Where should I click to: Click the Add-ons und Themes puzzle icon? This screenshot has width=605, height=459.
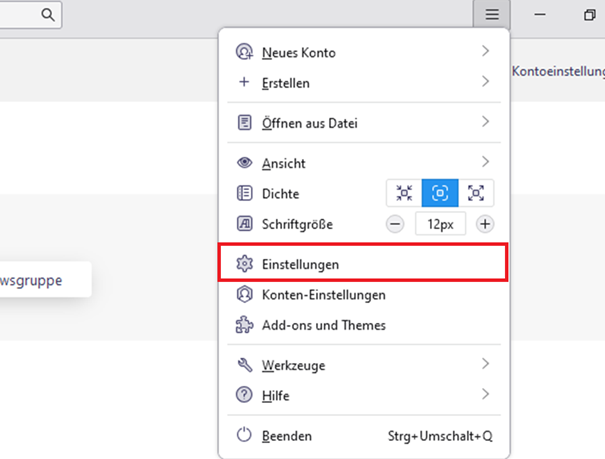point(244,325)
